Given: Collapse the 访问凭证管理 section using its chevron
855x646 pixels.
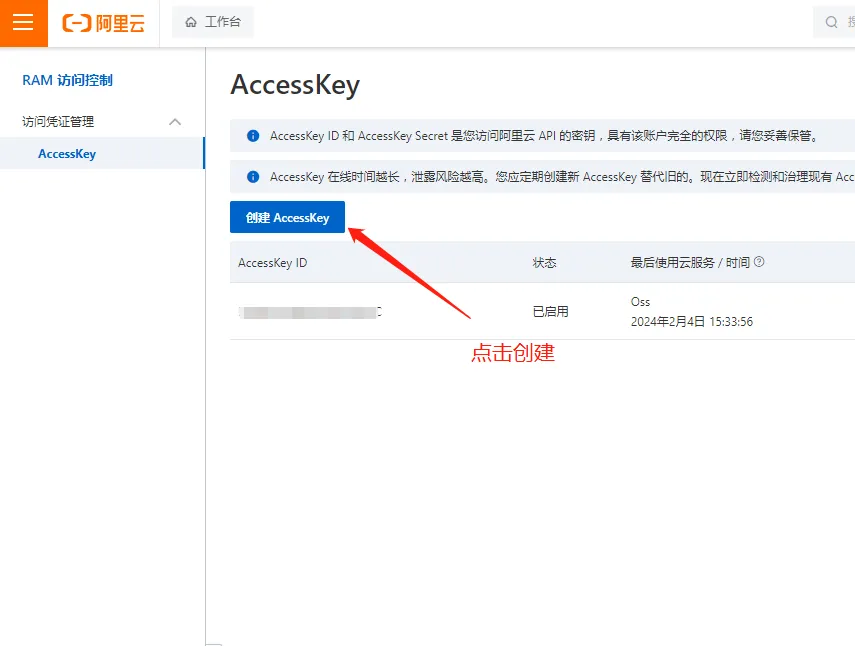Looking at the screenshot, I should coord(175,122).
